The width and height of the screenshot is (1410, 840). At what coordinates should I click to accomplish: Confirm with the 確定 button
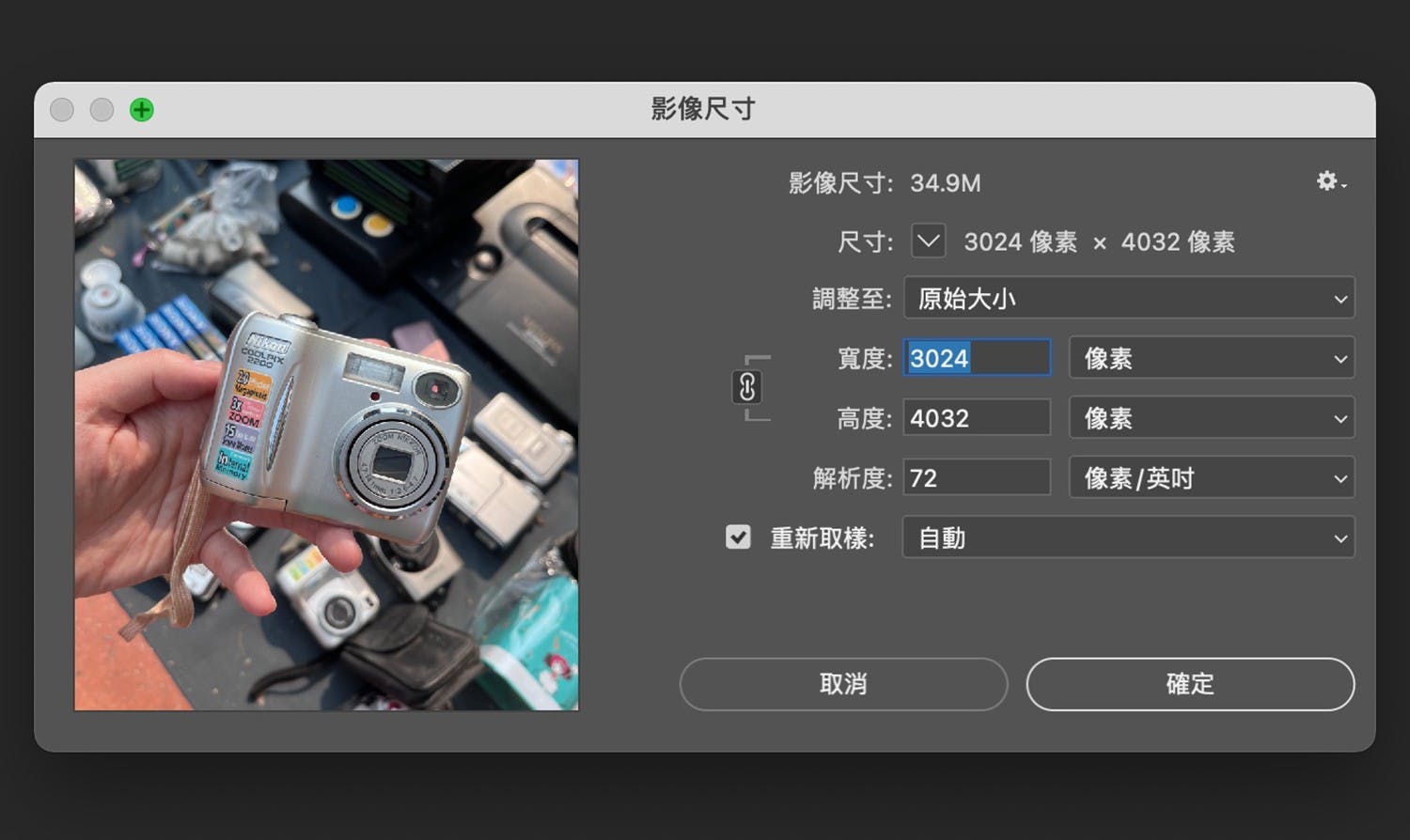tap(1189, 684)
